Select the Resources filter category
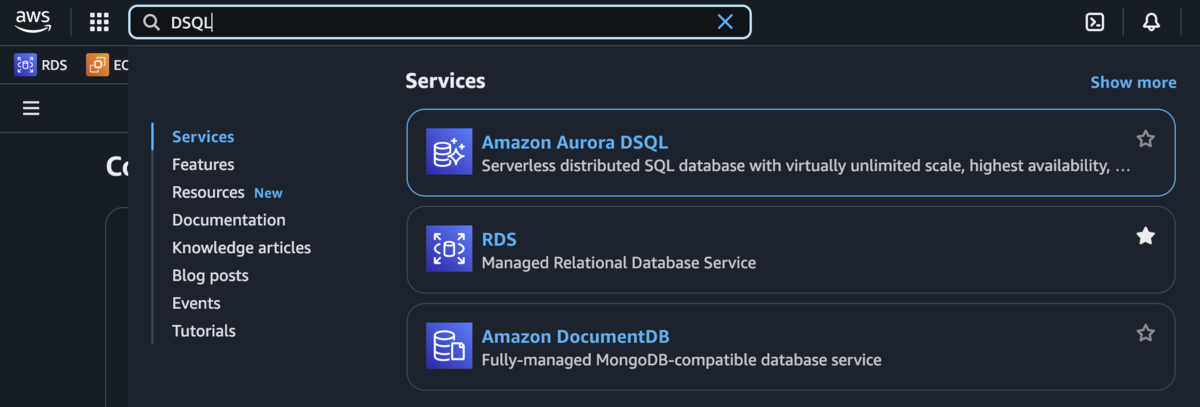 coord(208,192)
